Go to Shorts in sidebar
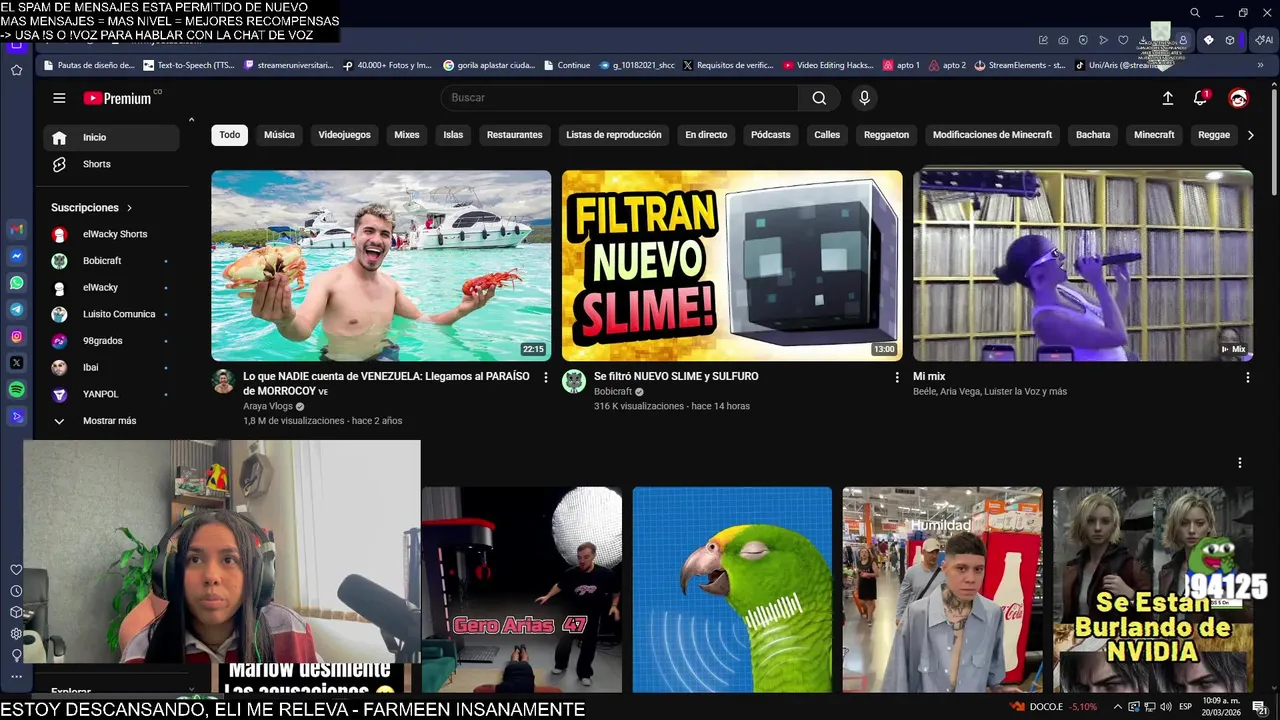Image resolution: width=1280 pixels, height=720 pixels. [111, 164]
